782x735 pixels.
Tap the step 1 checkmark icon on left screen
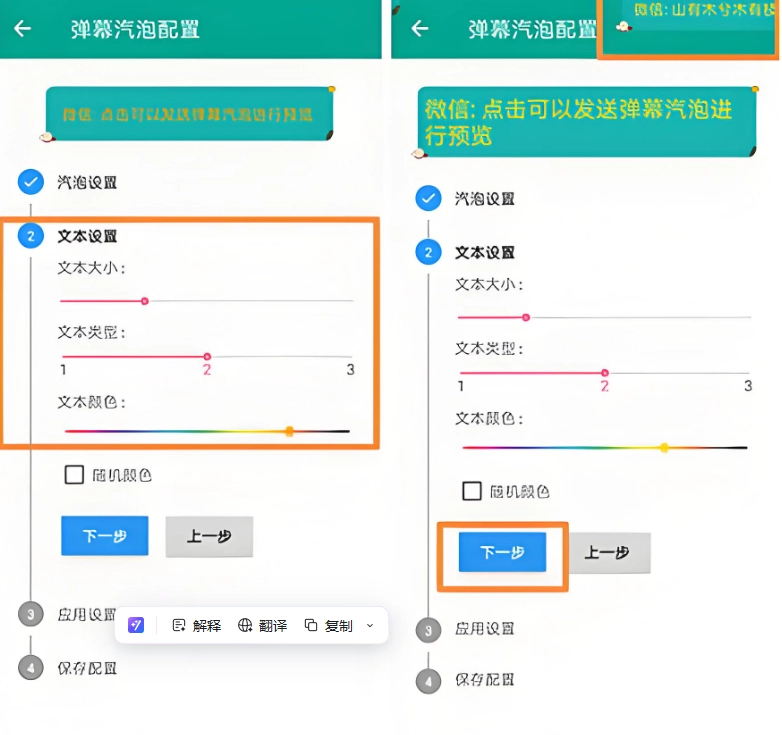[x=31, y=182]
